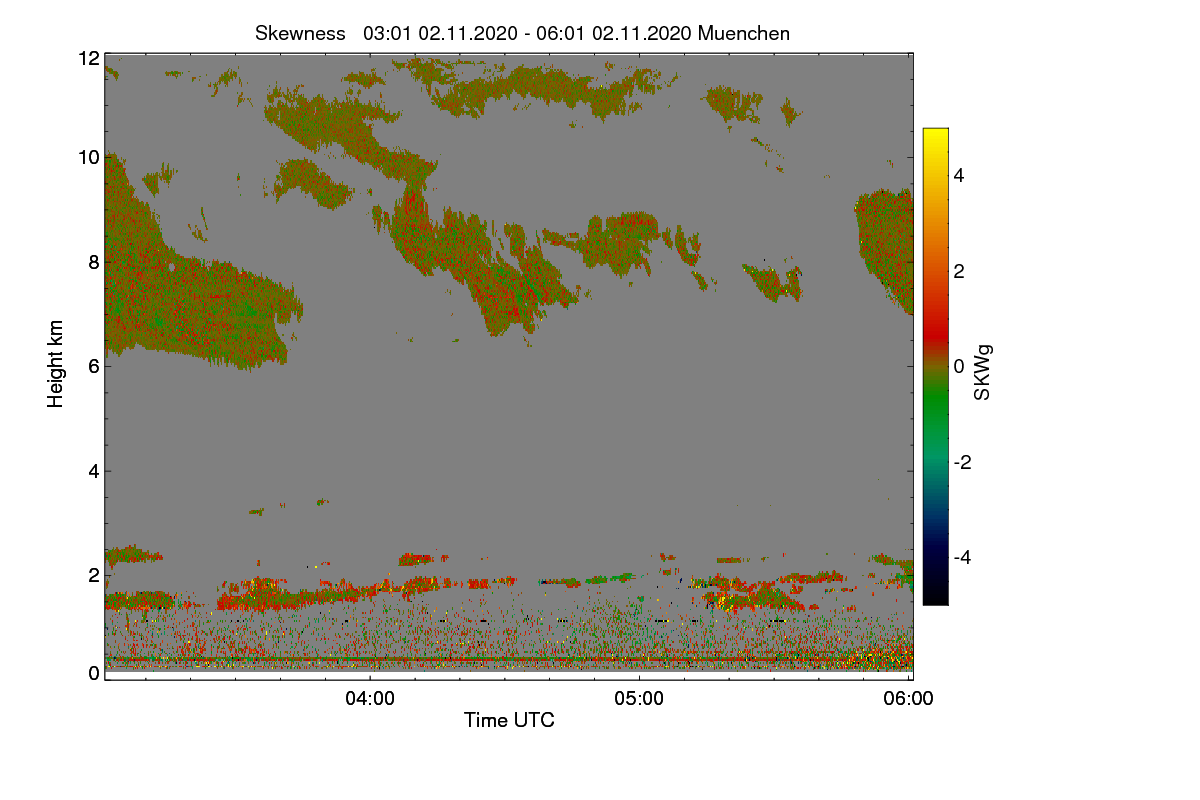Click the colorbar tick label 0
The image size is (1200, 800).
[x=959, y=366]
